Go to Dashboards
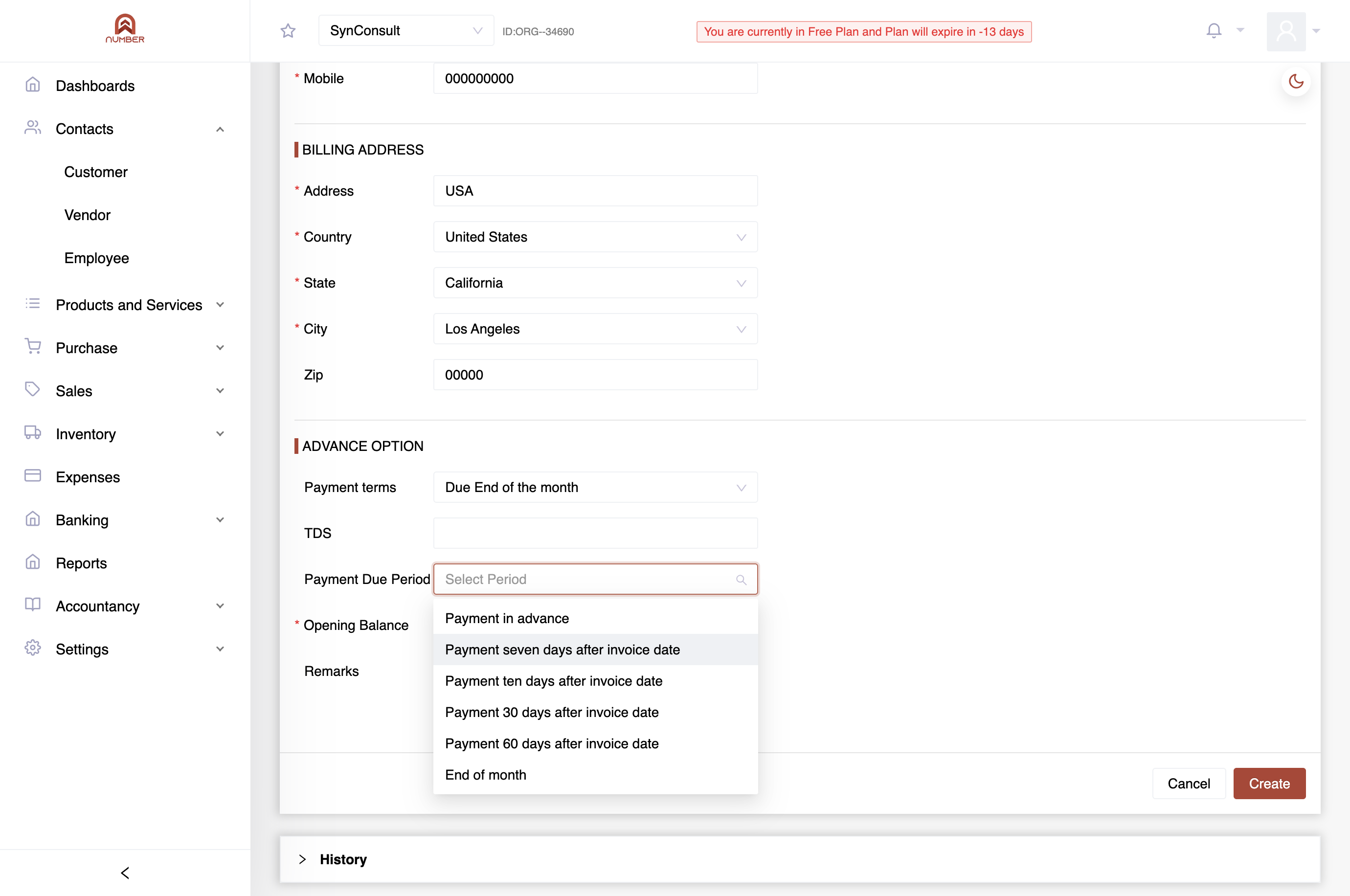Viewport: 1350px width, 896px height. pos(95,86)
